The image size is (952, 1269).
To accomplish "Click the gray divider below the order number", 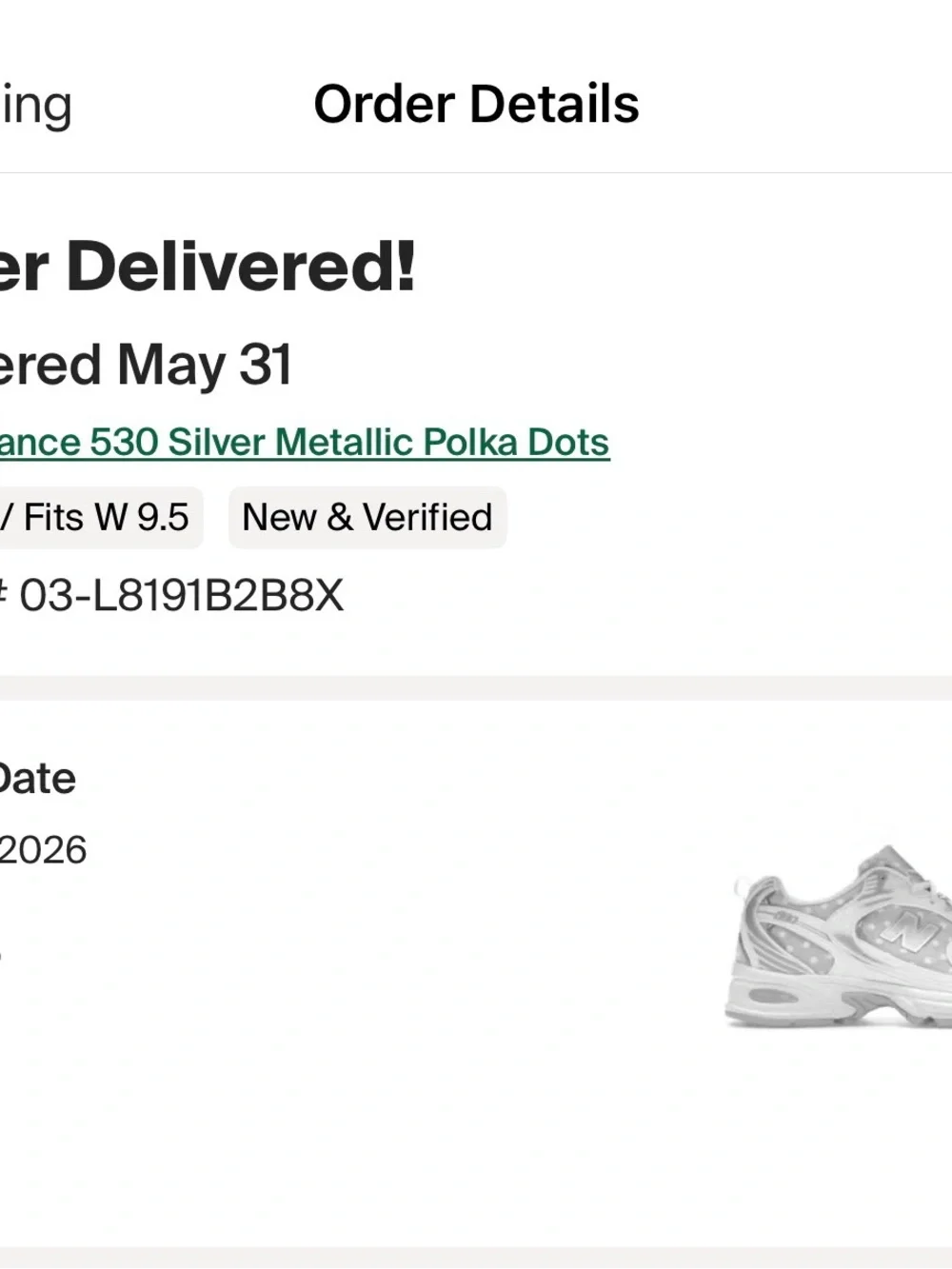I will coord(476,688).
